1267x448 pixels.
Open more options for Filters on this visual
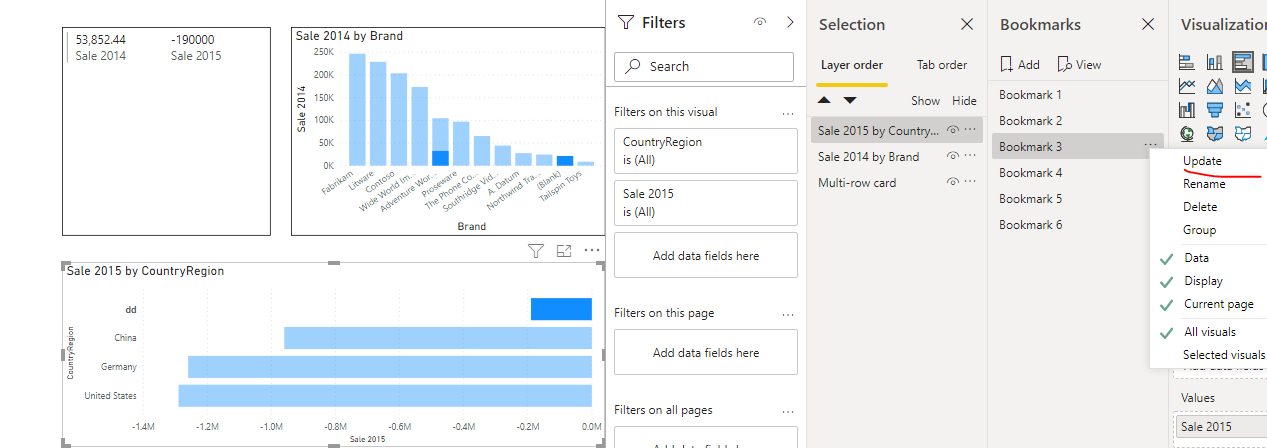click(788, 113)
